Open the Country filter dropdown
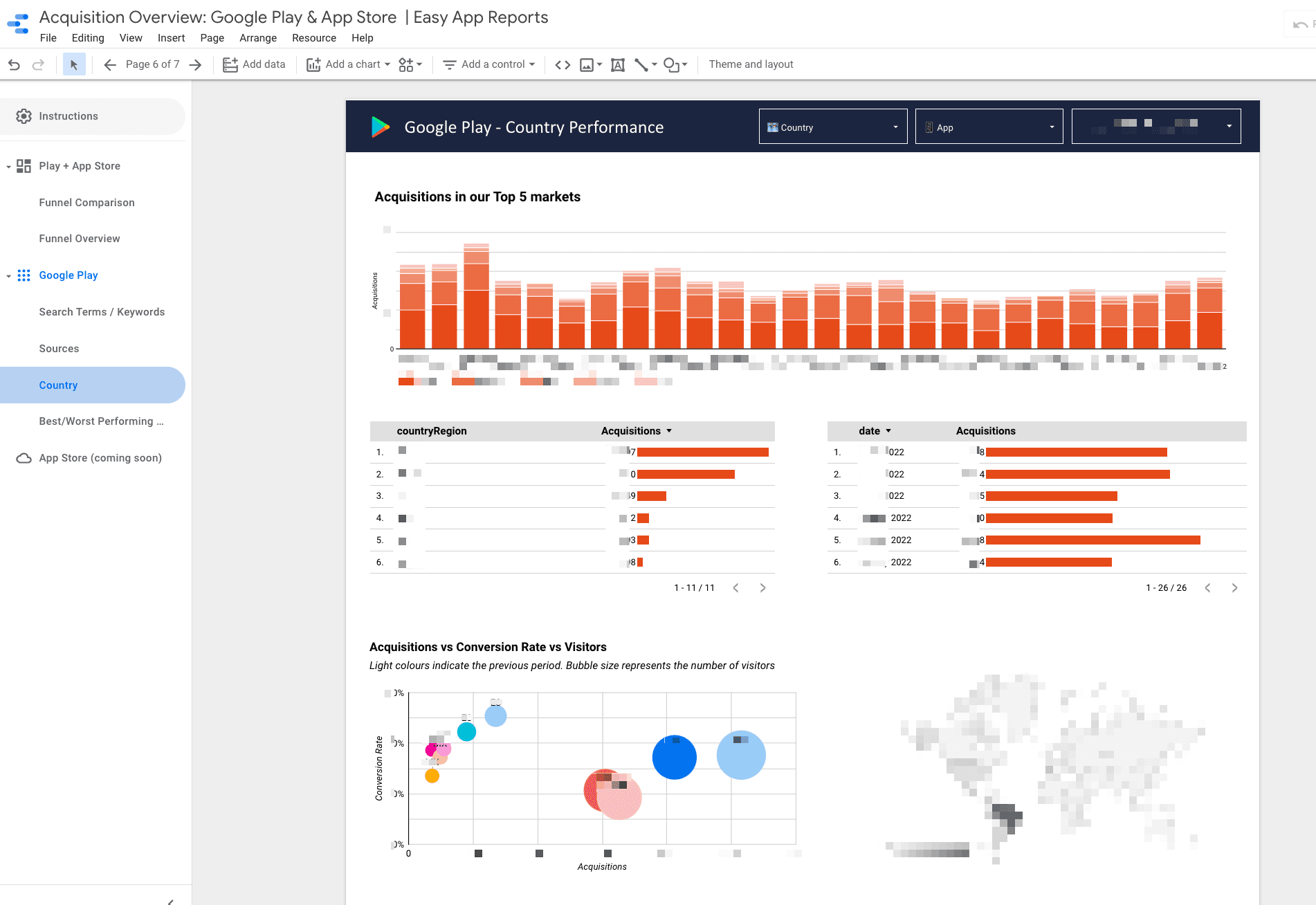The height and width of the screenshot is (905, 1316). tap(833, 127)
